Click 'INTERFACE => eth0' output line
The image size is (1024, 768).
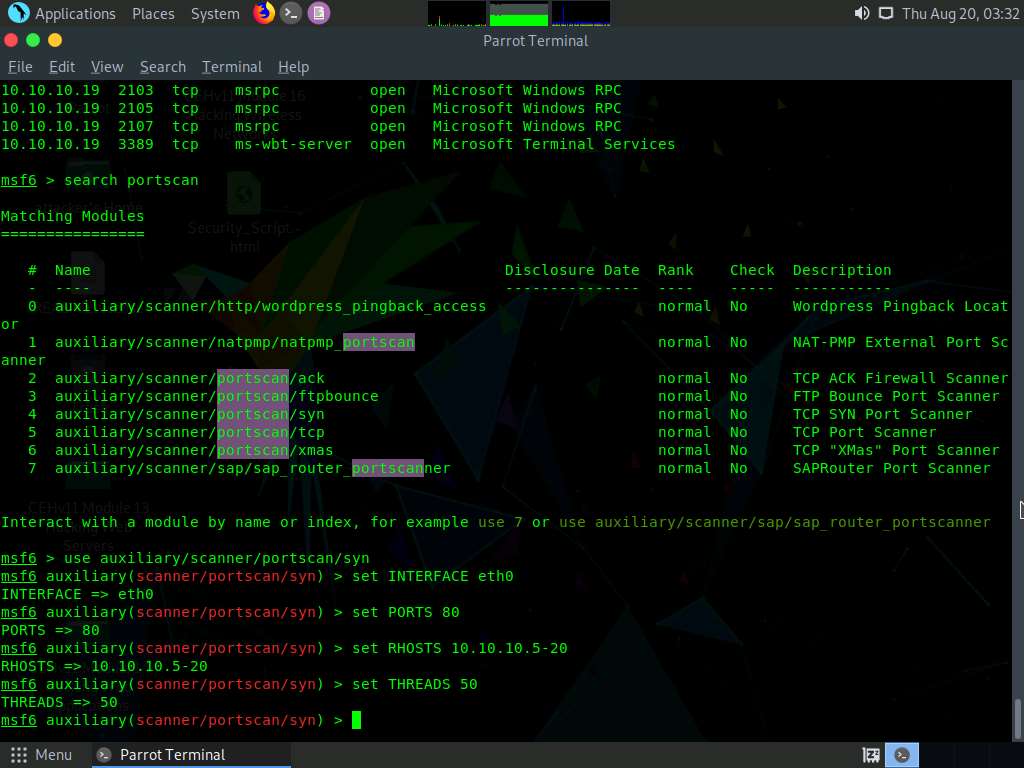(77, 594)
